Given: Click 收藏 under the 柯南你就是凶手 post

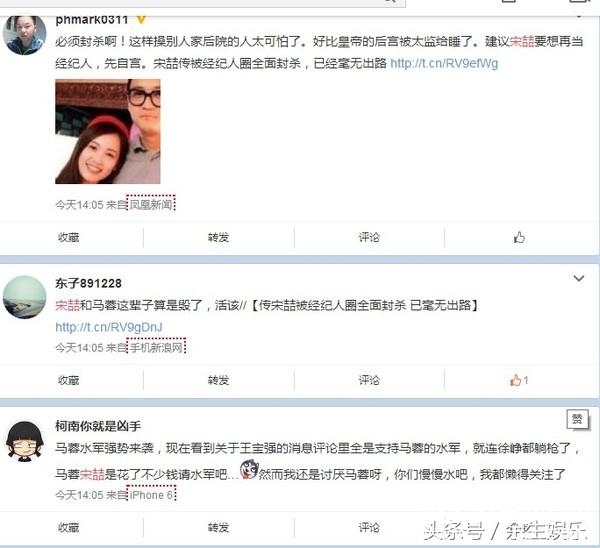Looking at the screenshot, I should (68, 527).
